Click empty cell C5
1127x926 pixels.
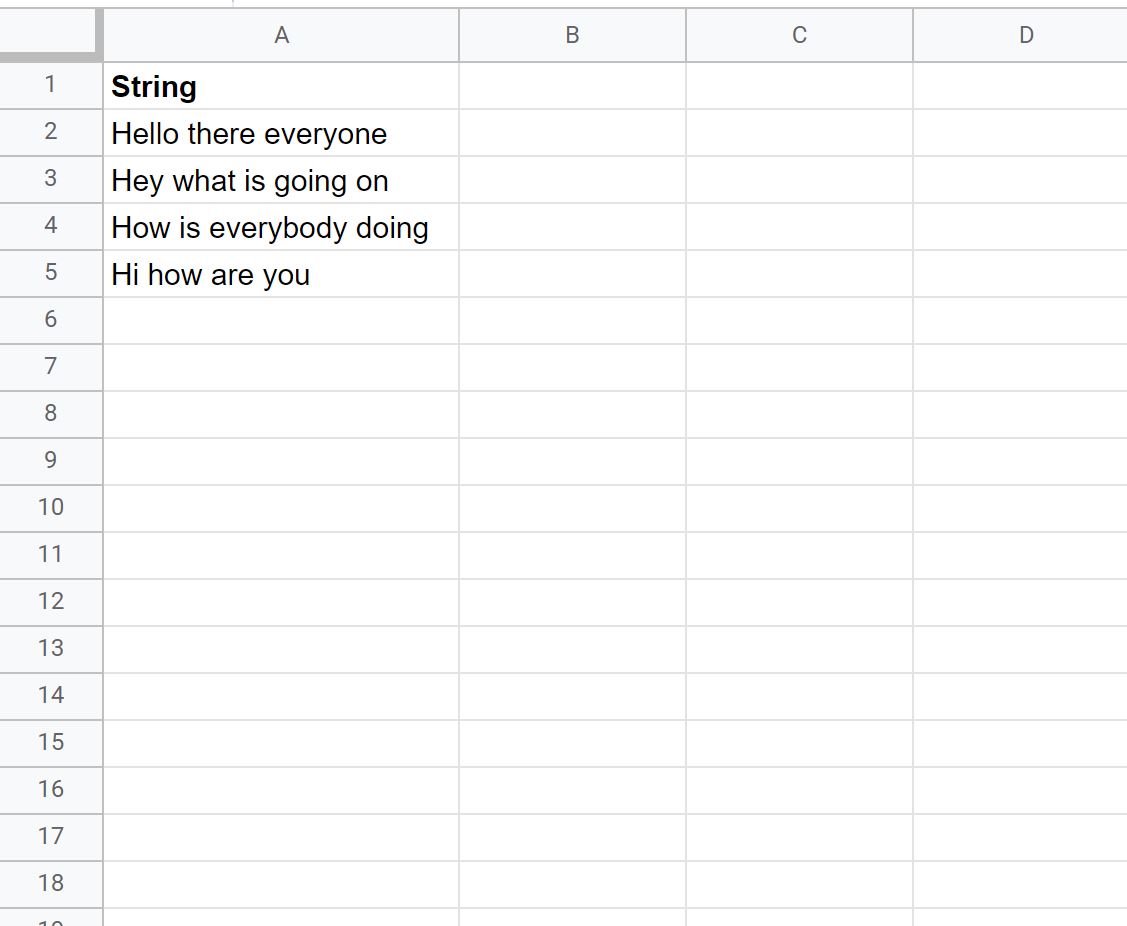click(x=799, y=274)
